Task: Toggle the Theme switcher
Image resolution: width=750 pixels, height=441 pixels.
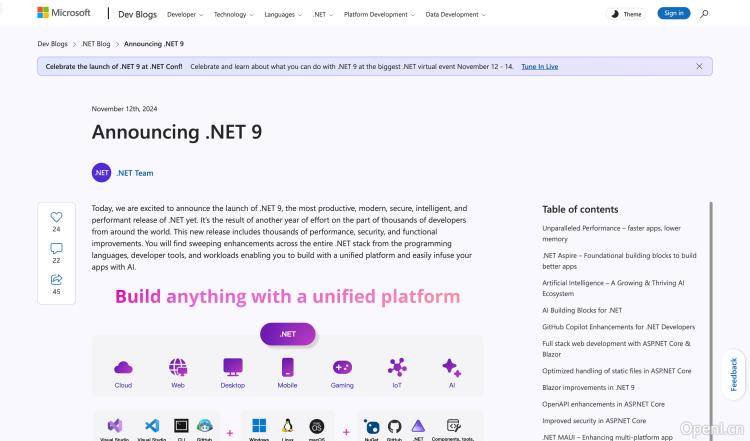Action: [626, 14]
